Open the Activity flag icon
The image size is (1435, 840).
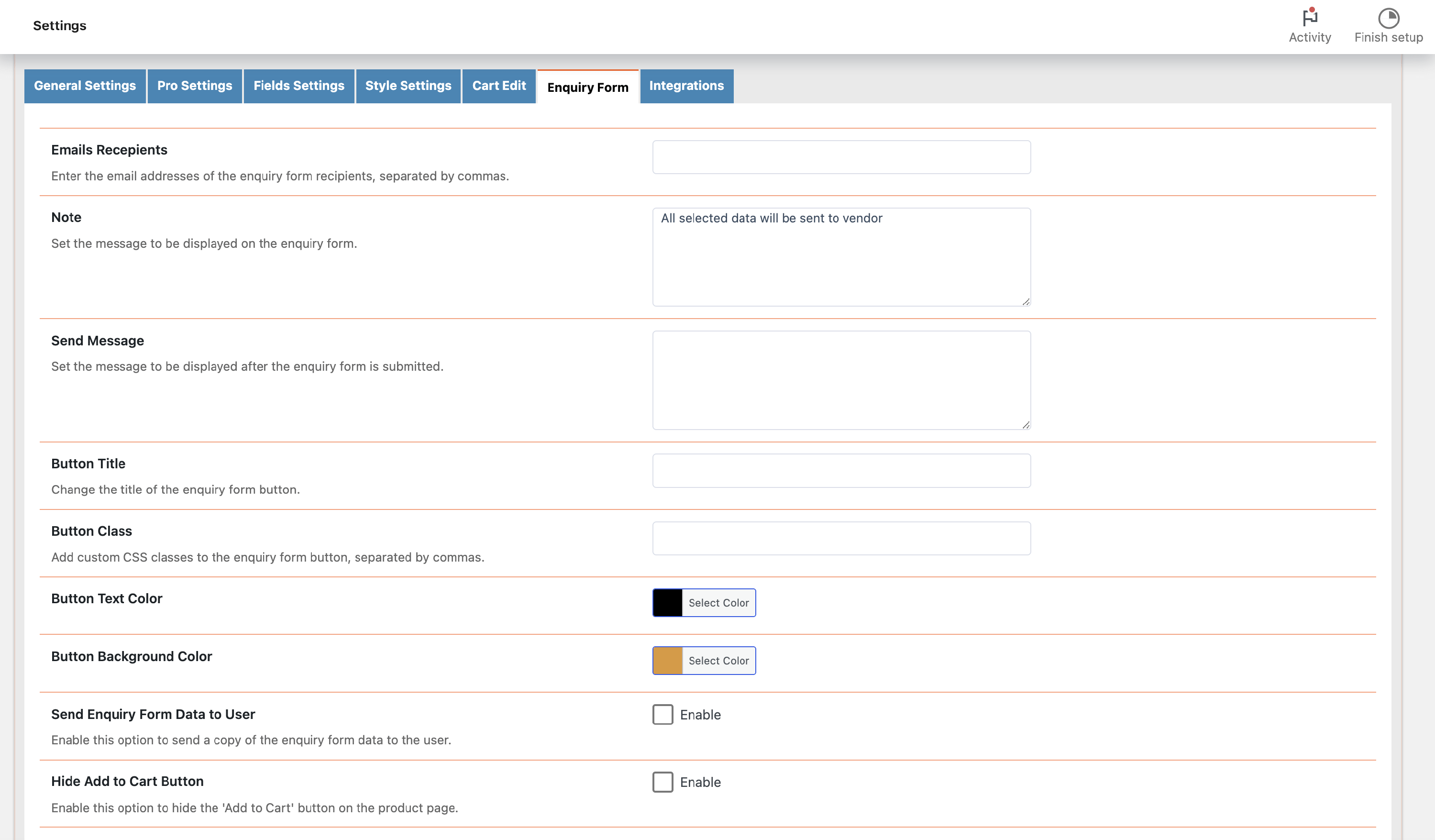[x=1309, y=18]
